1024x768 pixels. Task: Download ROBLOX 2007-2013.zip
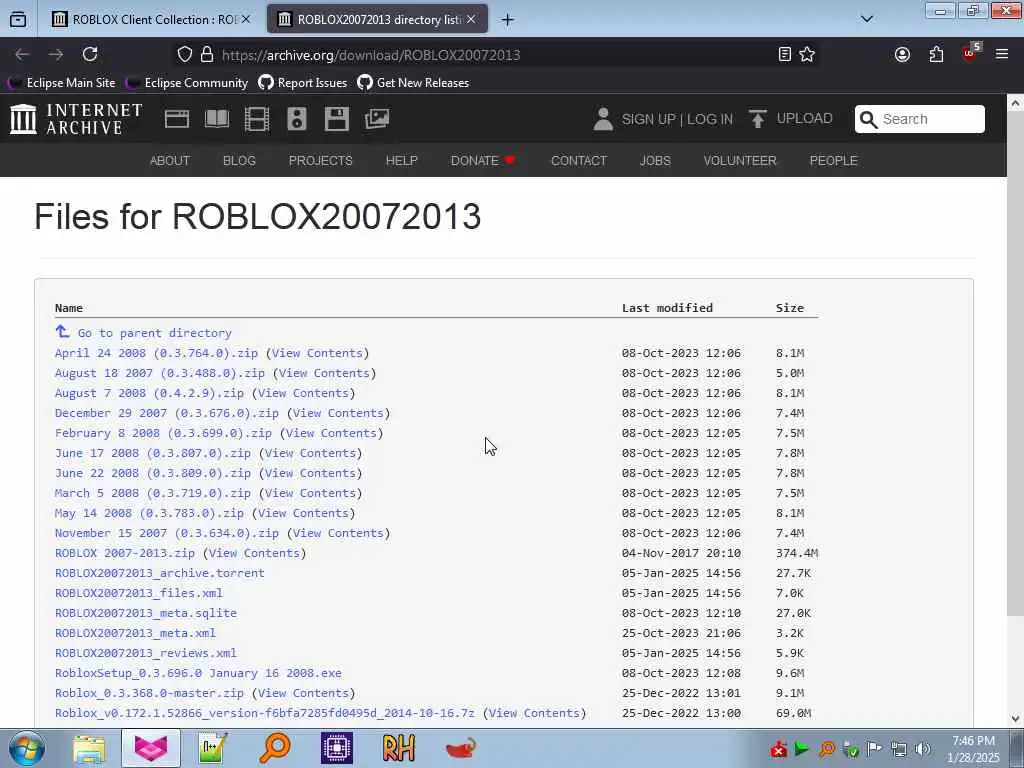click(125, 553)
